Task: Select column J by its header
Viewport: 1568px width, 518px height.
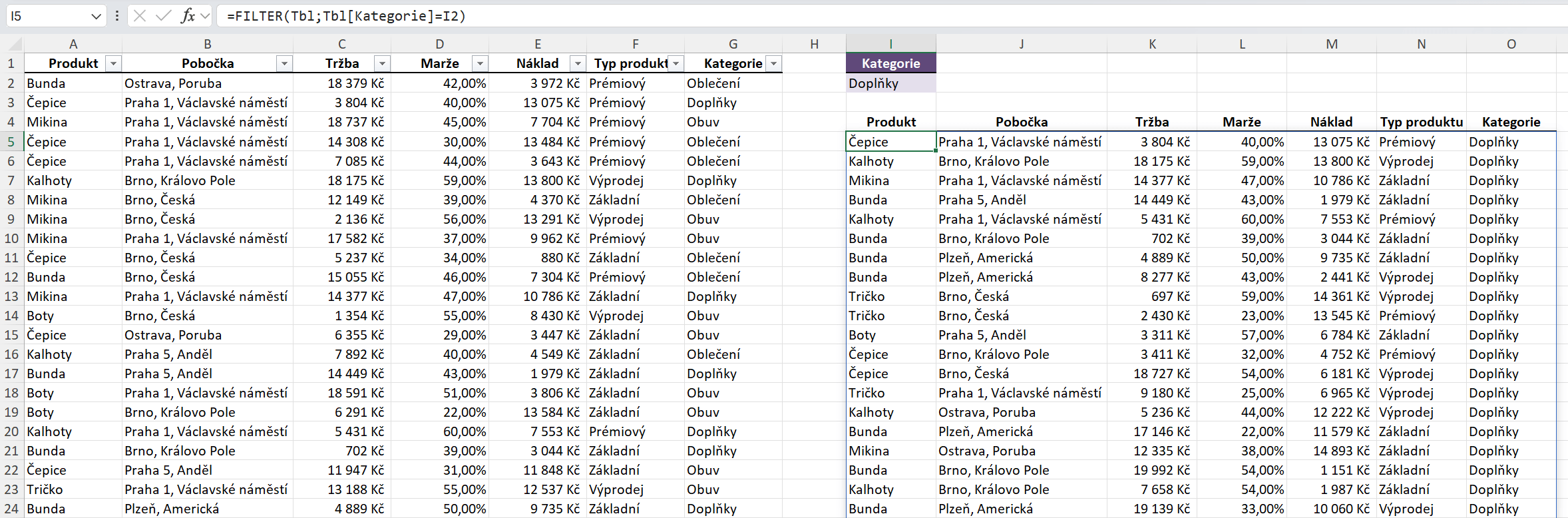Action: tap(1021, 44)
